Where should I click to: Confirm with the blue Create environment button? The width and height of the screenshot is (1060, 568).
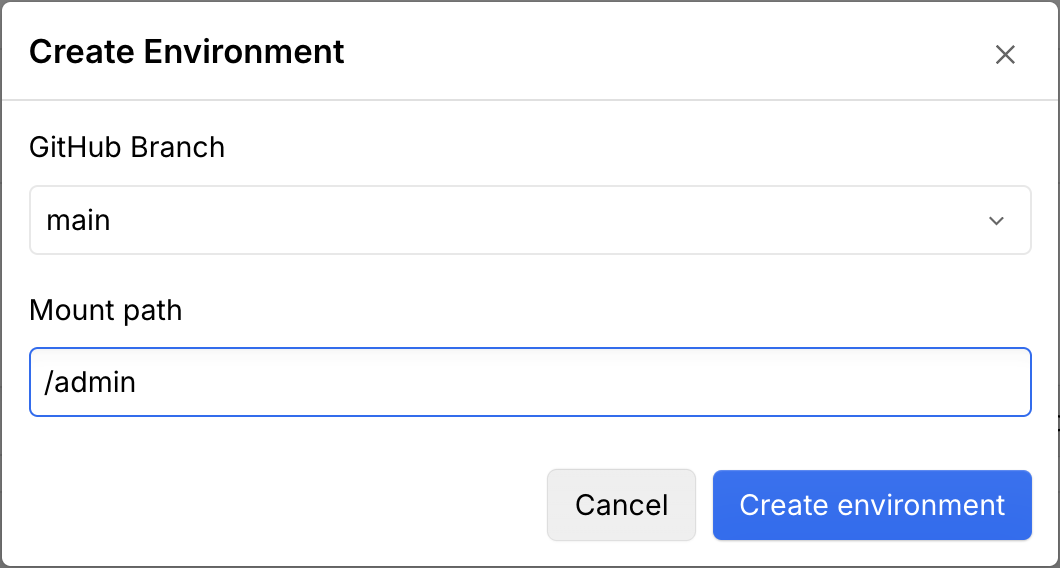pos(871,505)
